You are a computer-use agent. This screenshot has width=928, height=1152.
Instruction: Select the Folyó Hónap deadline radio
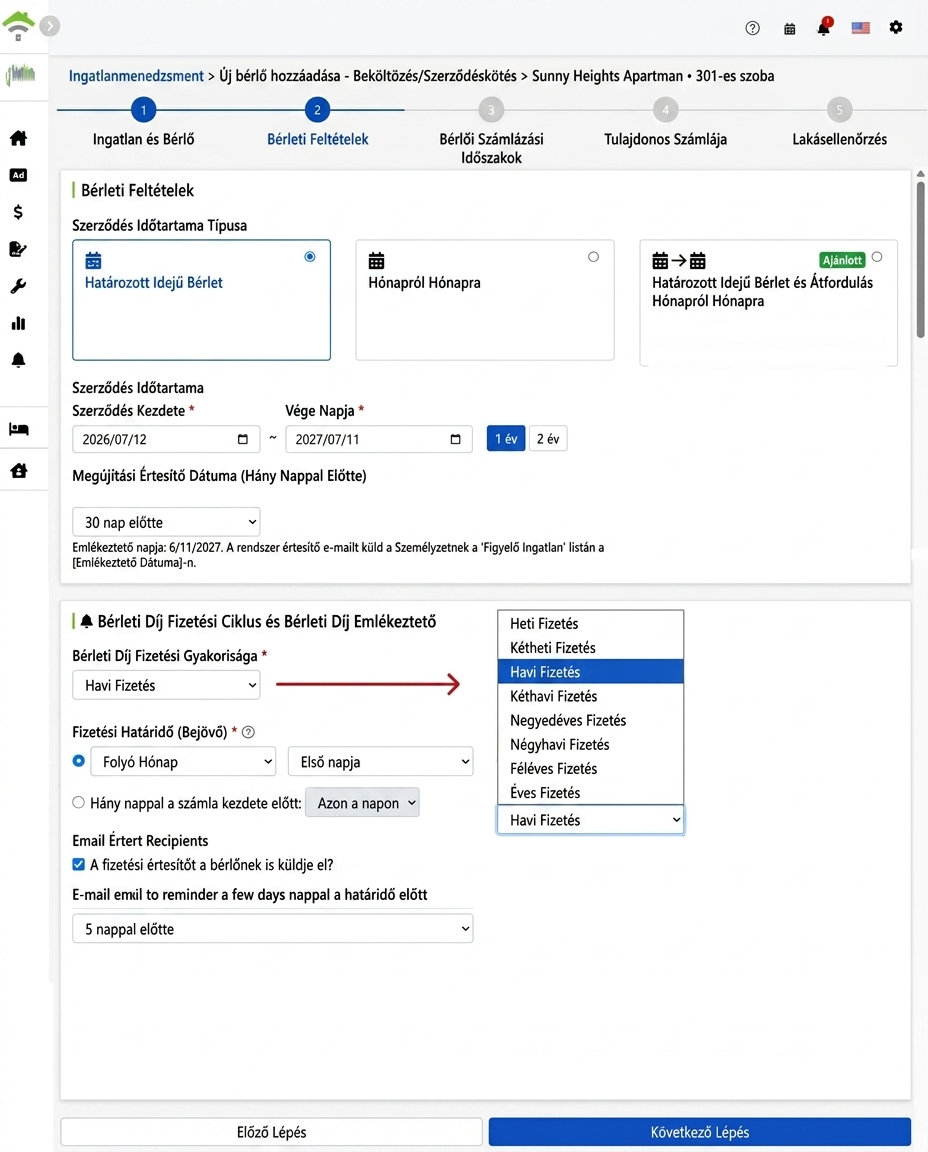(79, 761)
